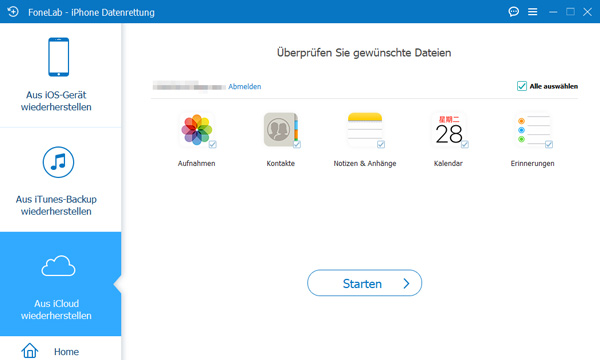Click the Erinnerungen reminders list icon
The image size is (600, 360).
point(533,130)
